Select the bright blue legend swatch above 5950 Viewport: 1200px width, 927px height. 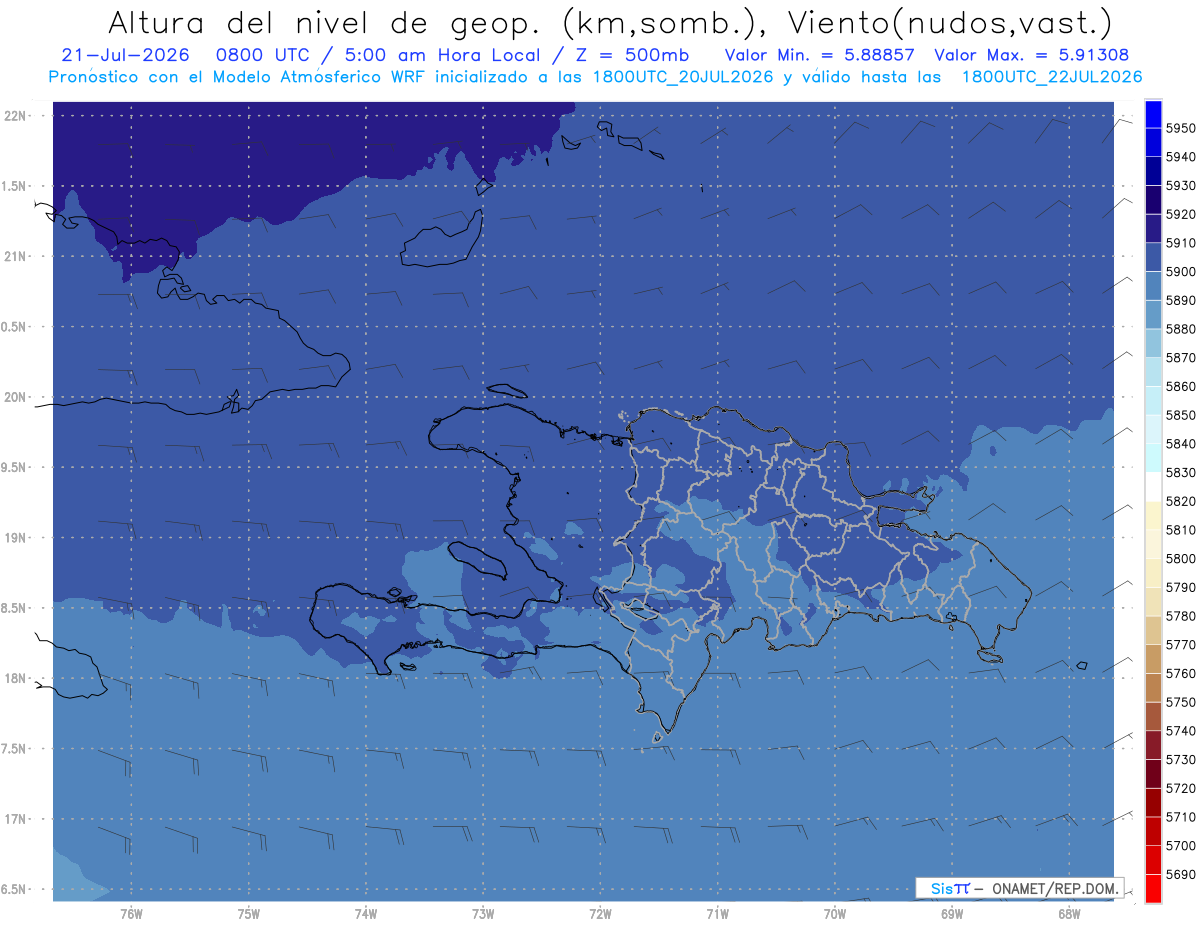[x=1153, y=114]
